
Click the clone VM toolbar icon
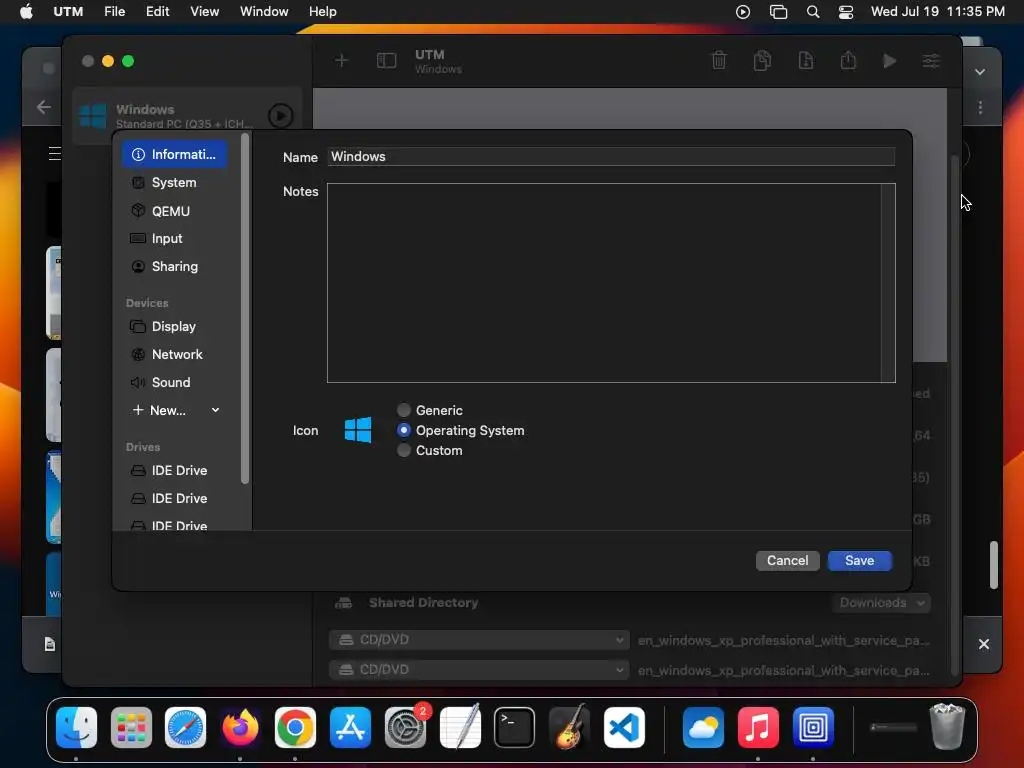[x=762, y=61]
